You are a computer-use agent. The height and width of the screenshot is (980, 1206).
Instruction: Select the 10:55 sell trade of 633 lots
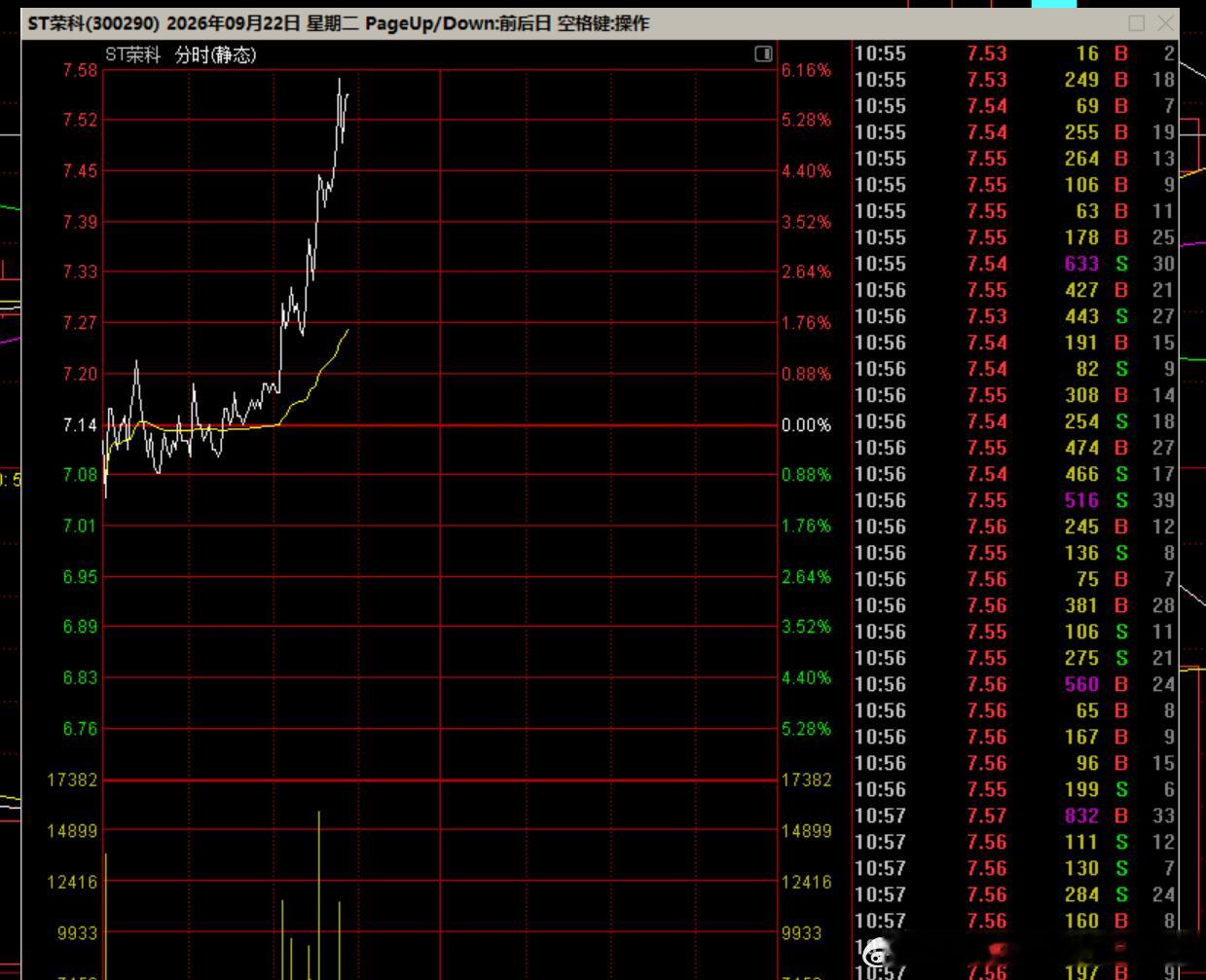click(x=1015, y=264)
